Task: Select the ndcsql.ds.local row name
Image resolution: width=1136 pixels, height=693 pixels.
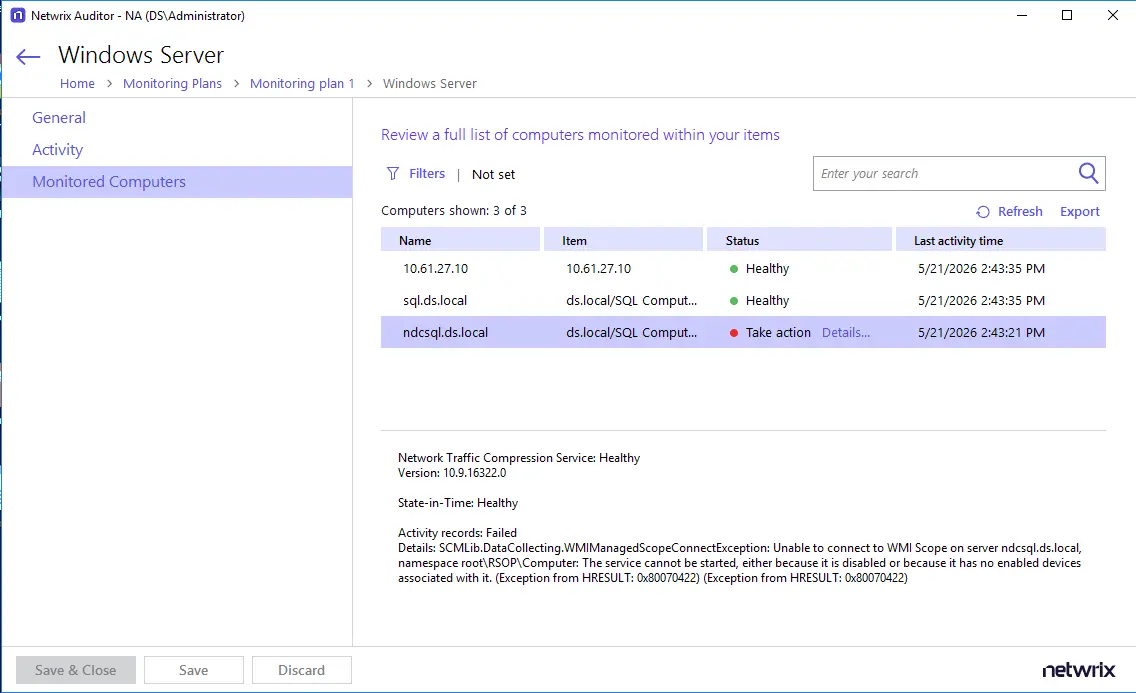Action: click(x=446, y=332)
